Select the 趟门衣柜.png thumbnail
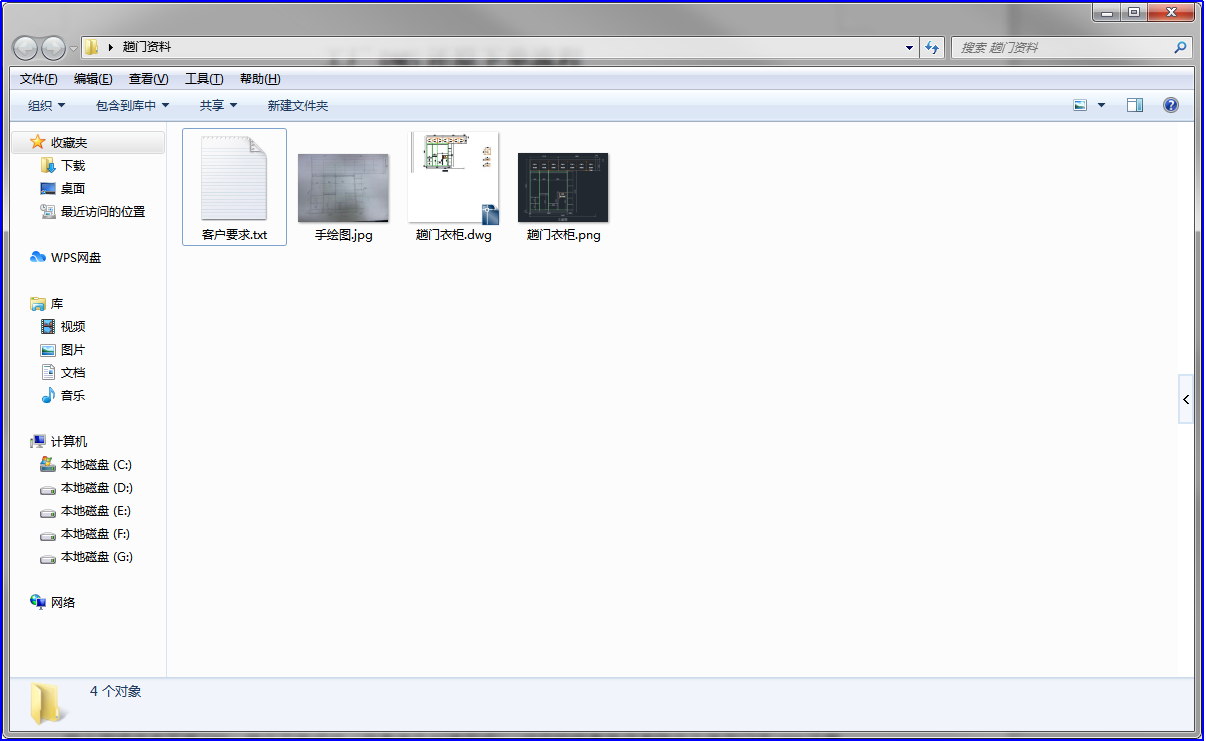The height and width of the screenshot is (741, 1206). pyautogui.click(x=563, y=188)
